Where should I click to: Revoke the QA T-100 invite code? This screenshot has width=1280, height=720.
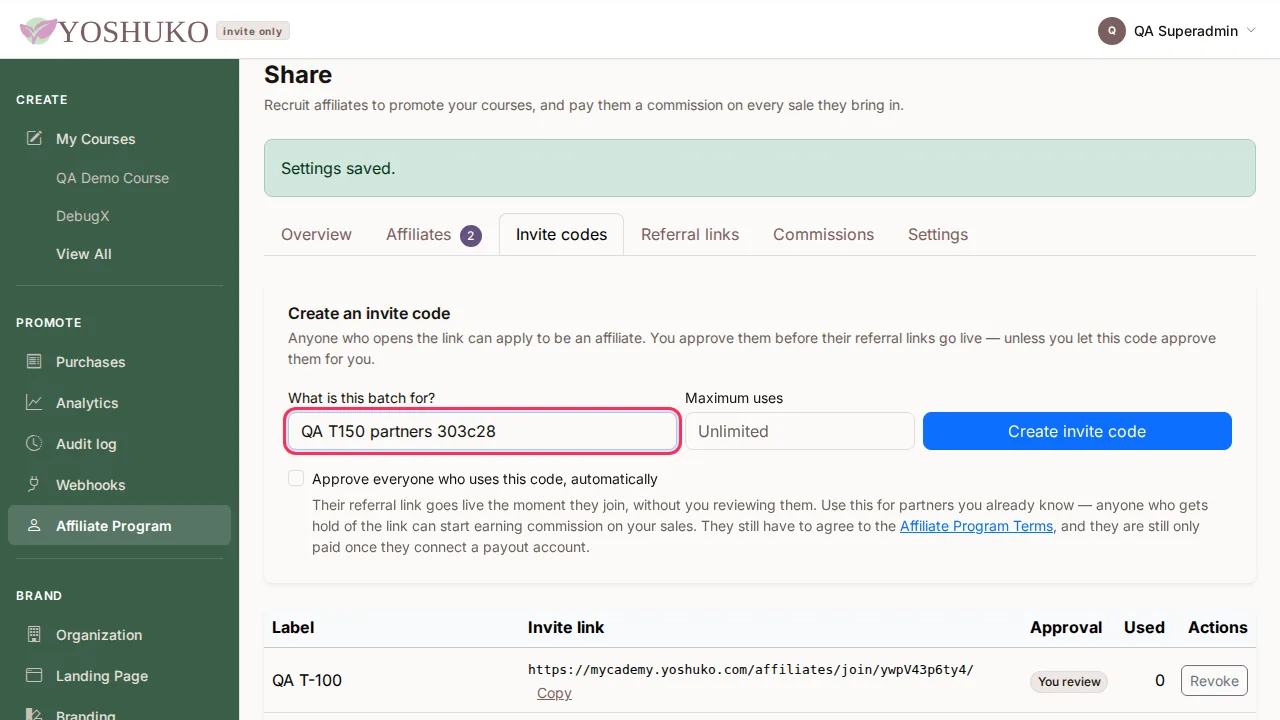point(1214,681)
